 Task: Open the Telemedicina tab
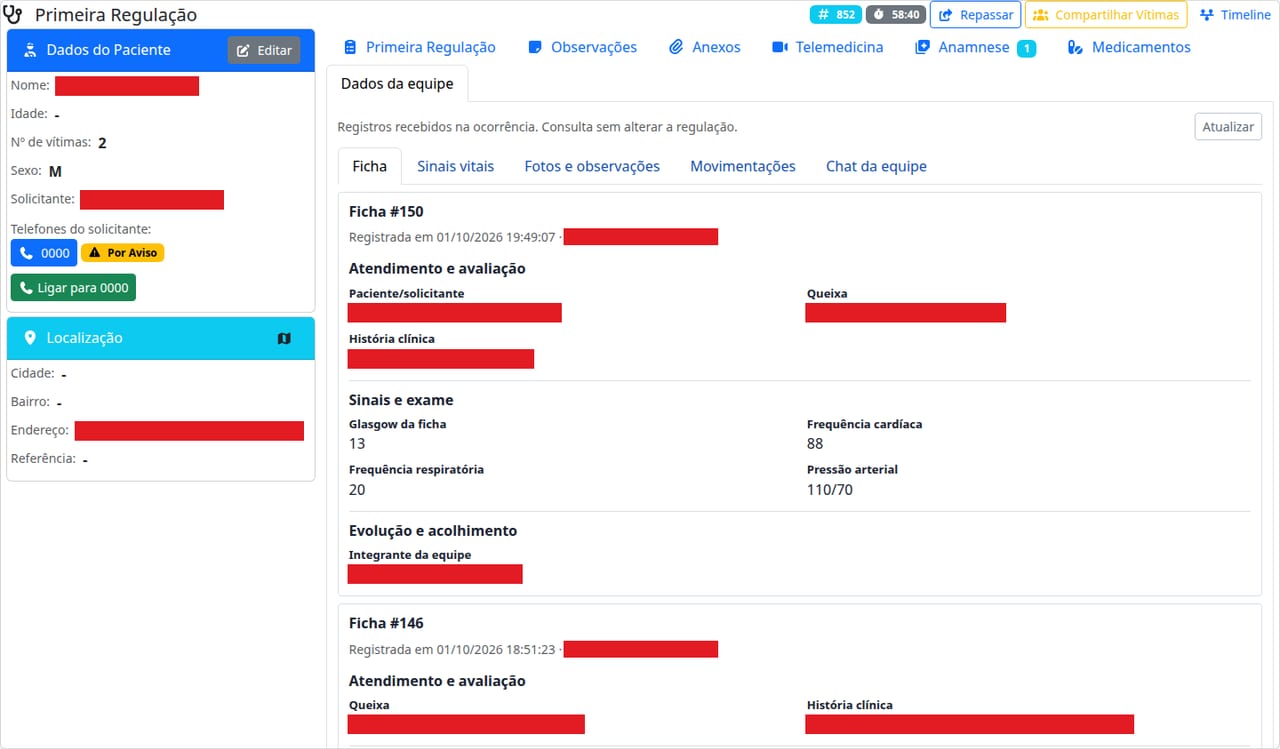[x=828, y=47]
